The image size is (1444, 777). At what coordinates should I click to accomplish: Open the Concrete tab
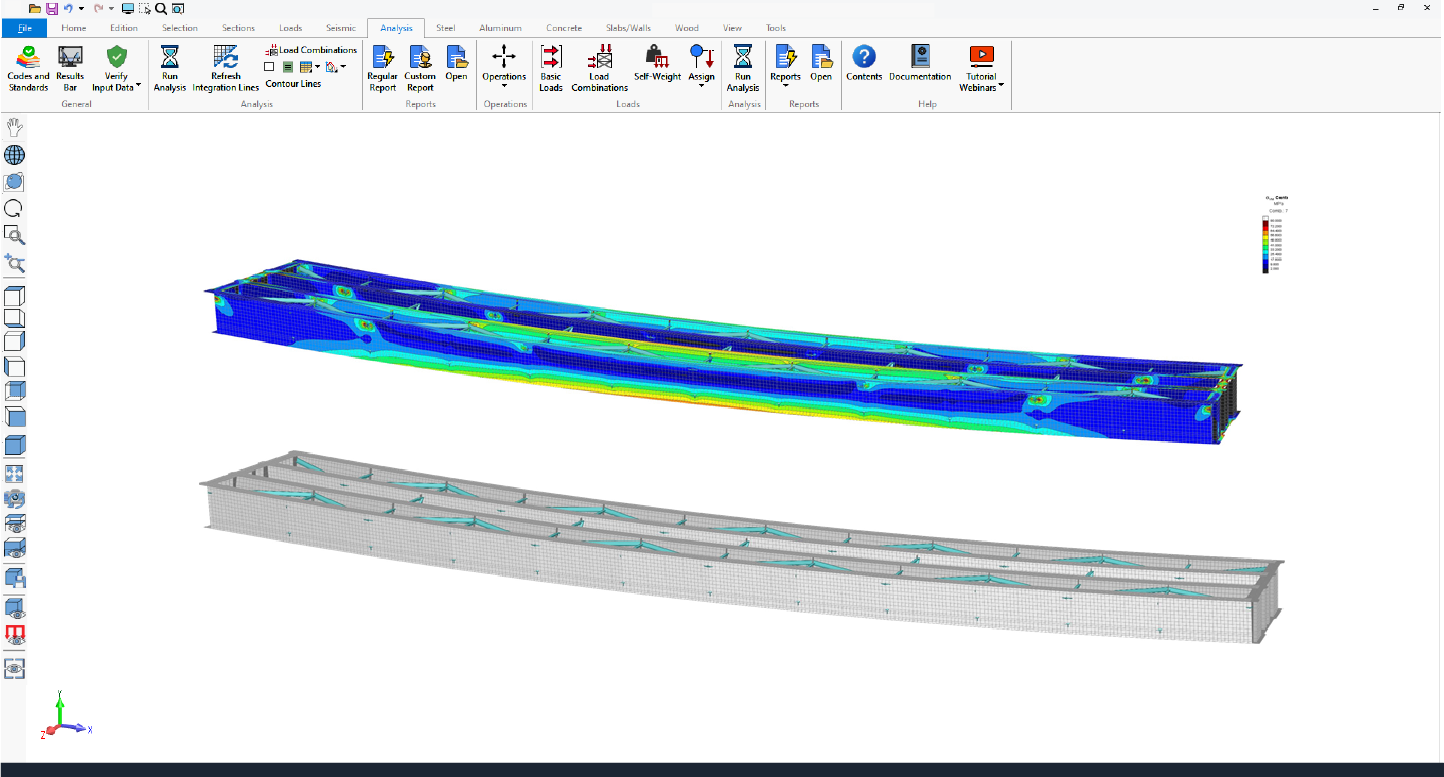[x=563, y=28]
